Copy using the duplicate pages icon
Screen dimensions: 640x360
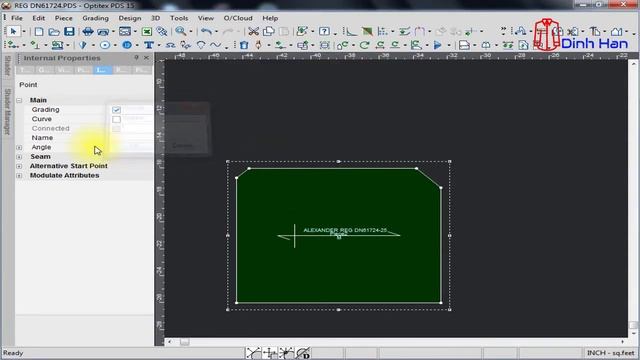[269, 31]
